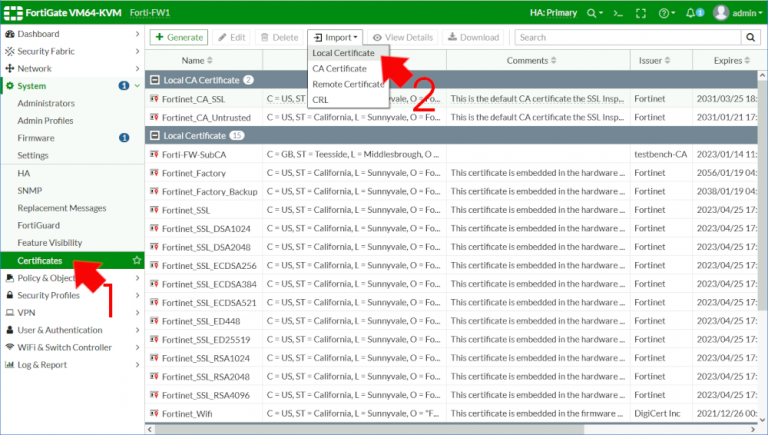
Task: Click the Delete button
Action: (x=279, y=37)
